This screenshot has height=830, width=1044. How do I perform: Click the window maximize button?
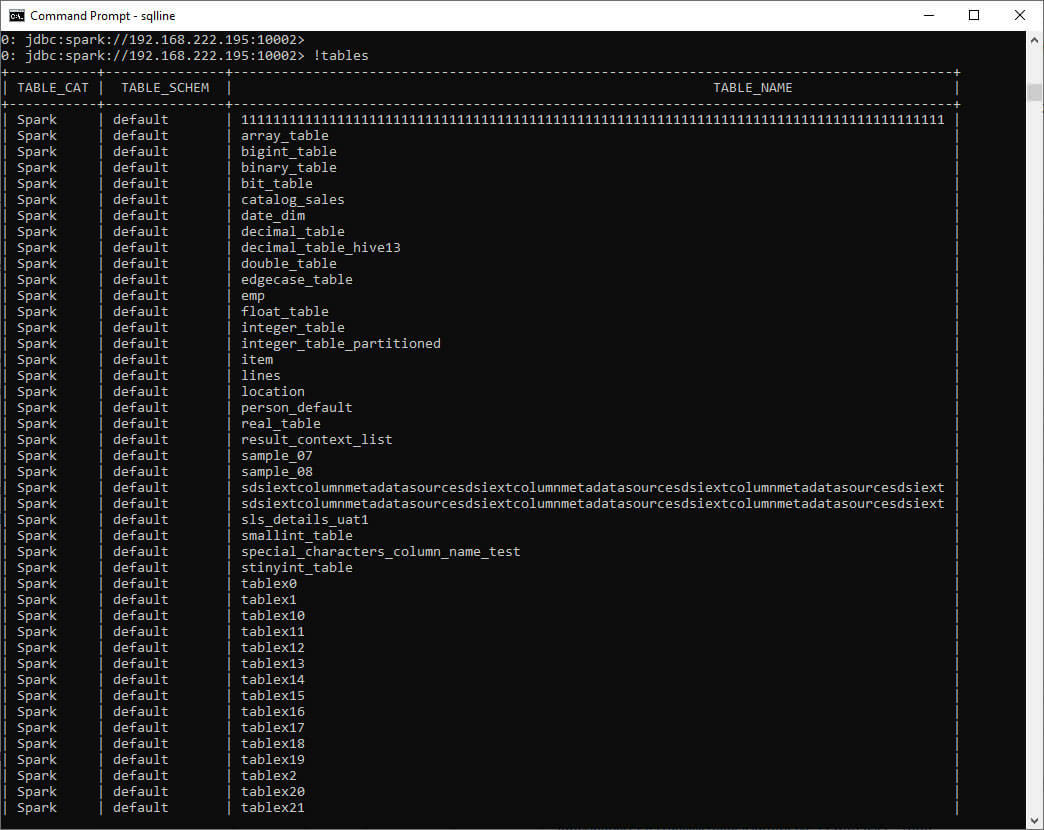click(x=973, y=15)
